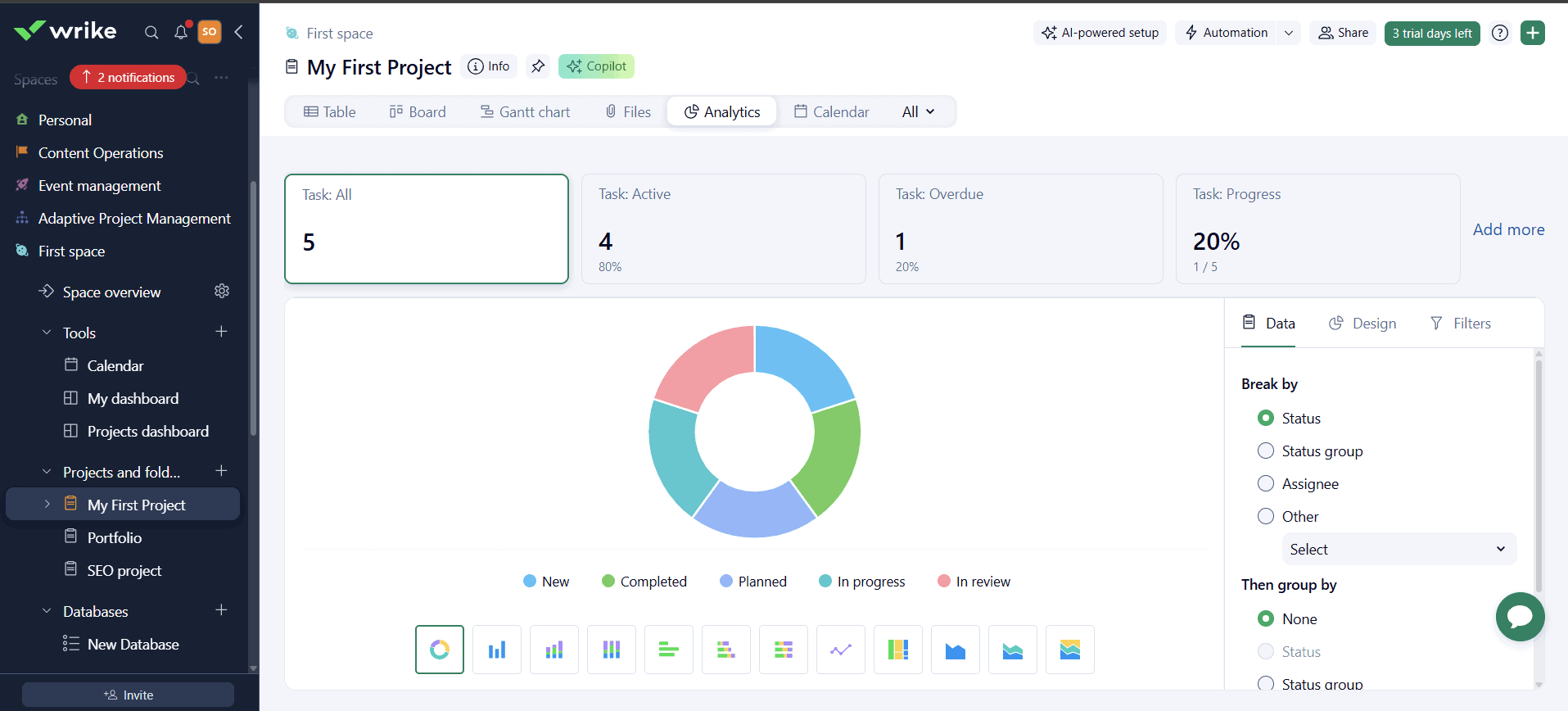Open Space overview settings gear

(x=222, y=292)
